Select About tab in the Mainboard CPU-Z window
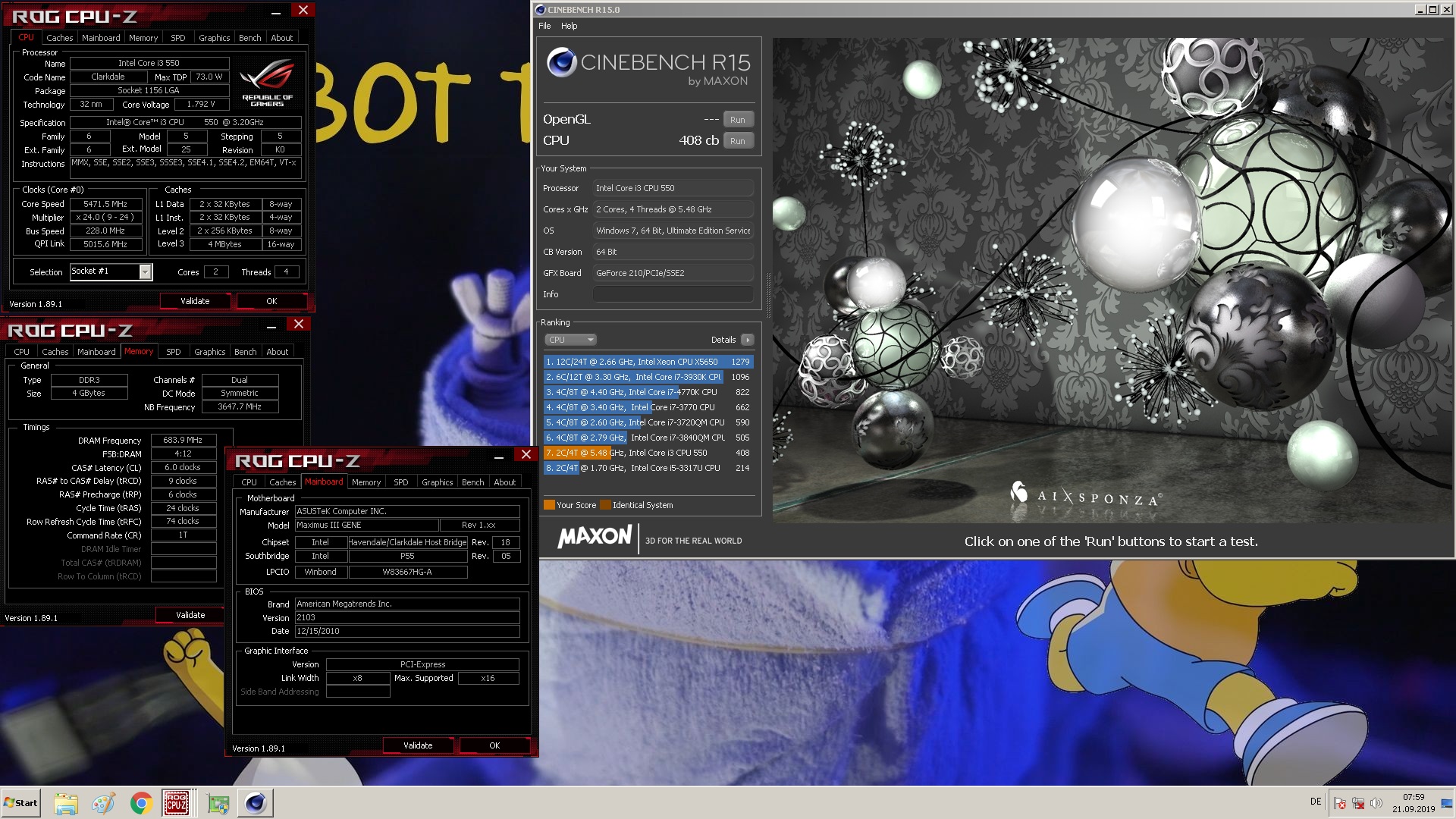This screenshot has width=1456, height=819. pyautogui.click(x=504, y=482)
